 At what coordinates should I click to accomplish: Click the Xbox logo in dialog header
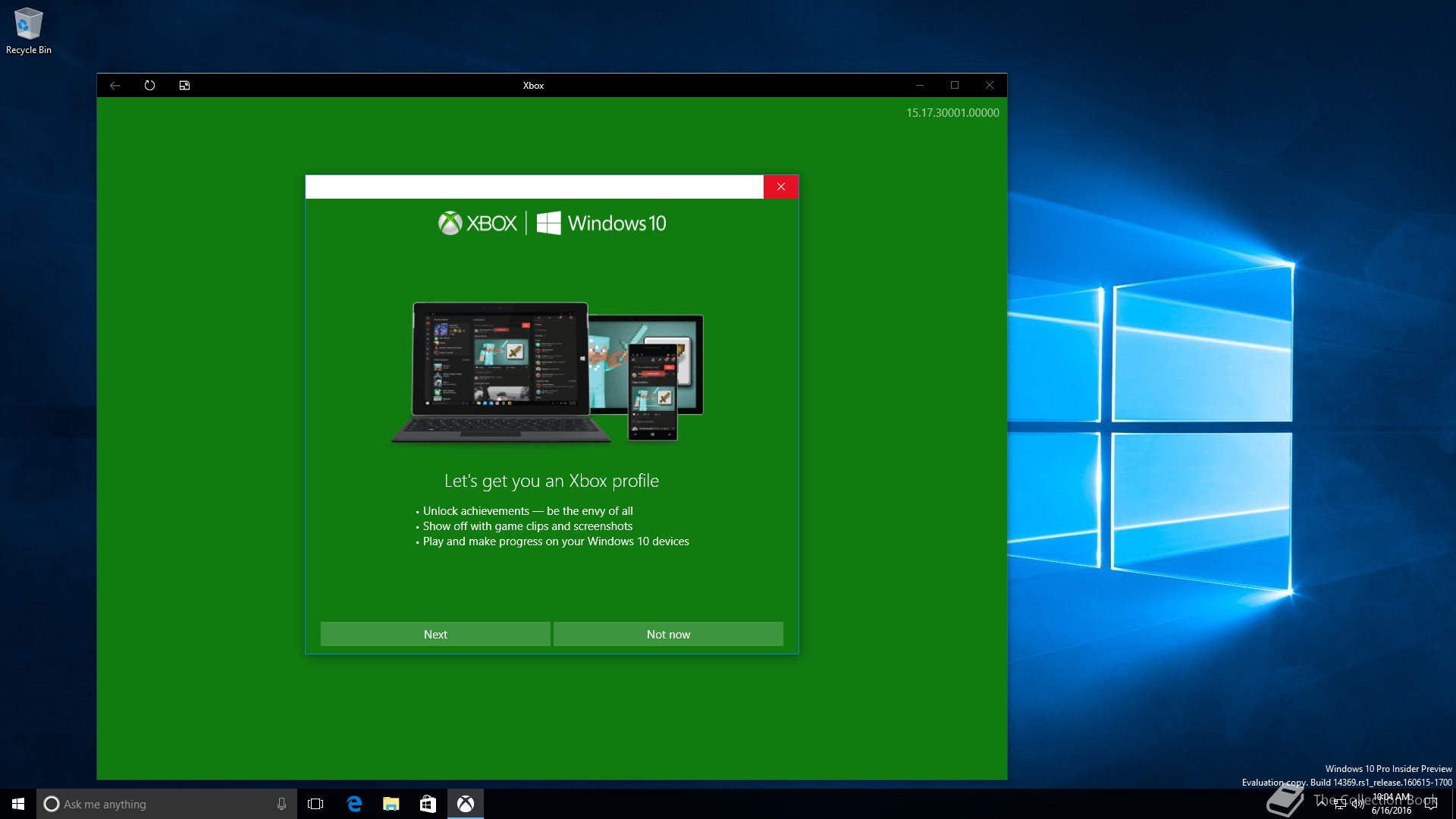point(478,223)
